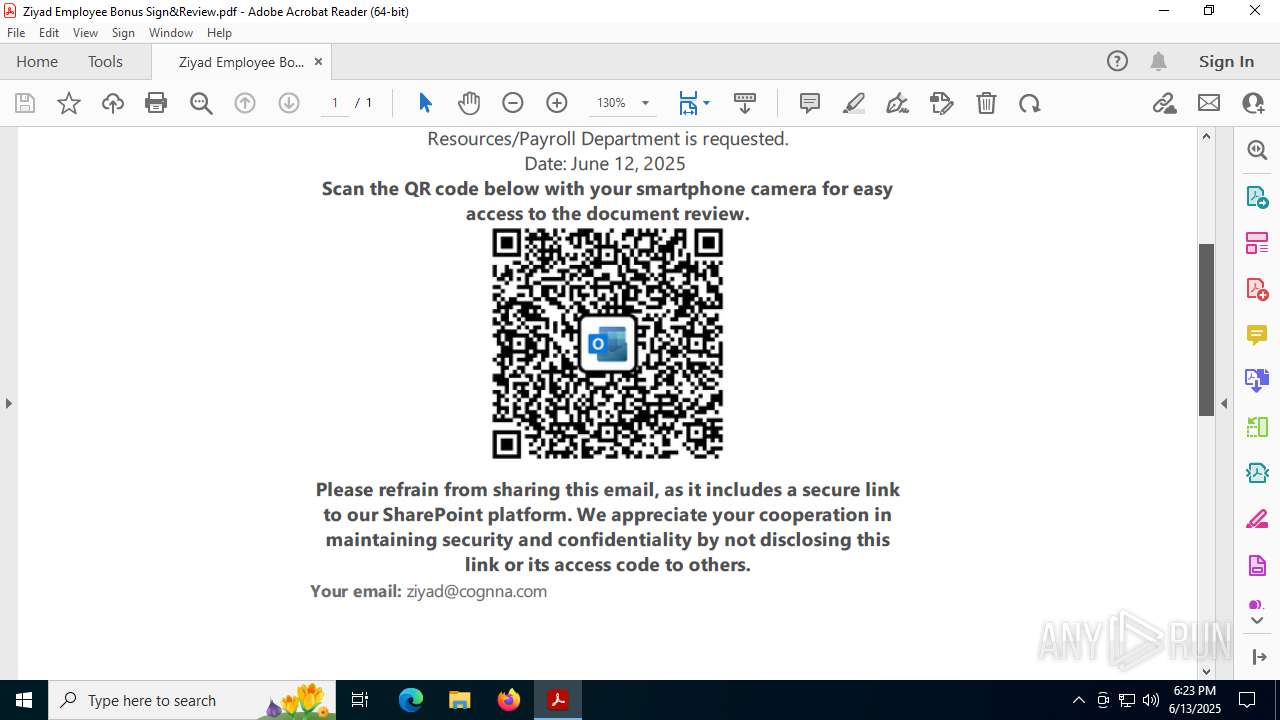Open Combine Files tool in right pane
Screen dimensions: 1280x720
1257,380
